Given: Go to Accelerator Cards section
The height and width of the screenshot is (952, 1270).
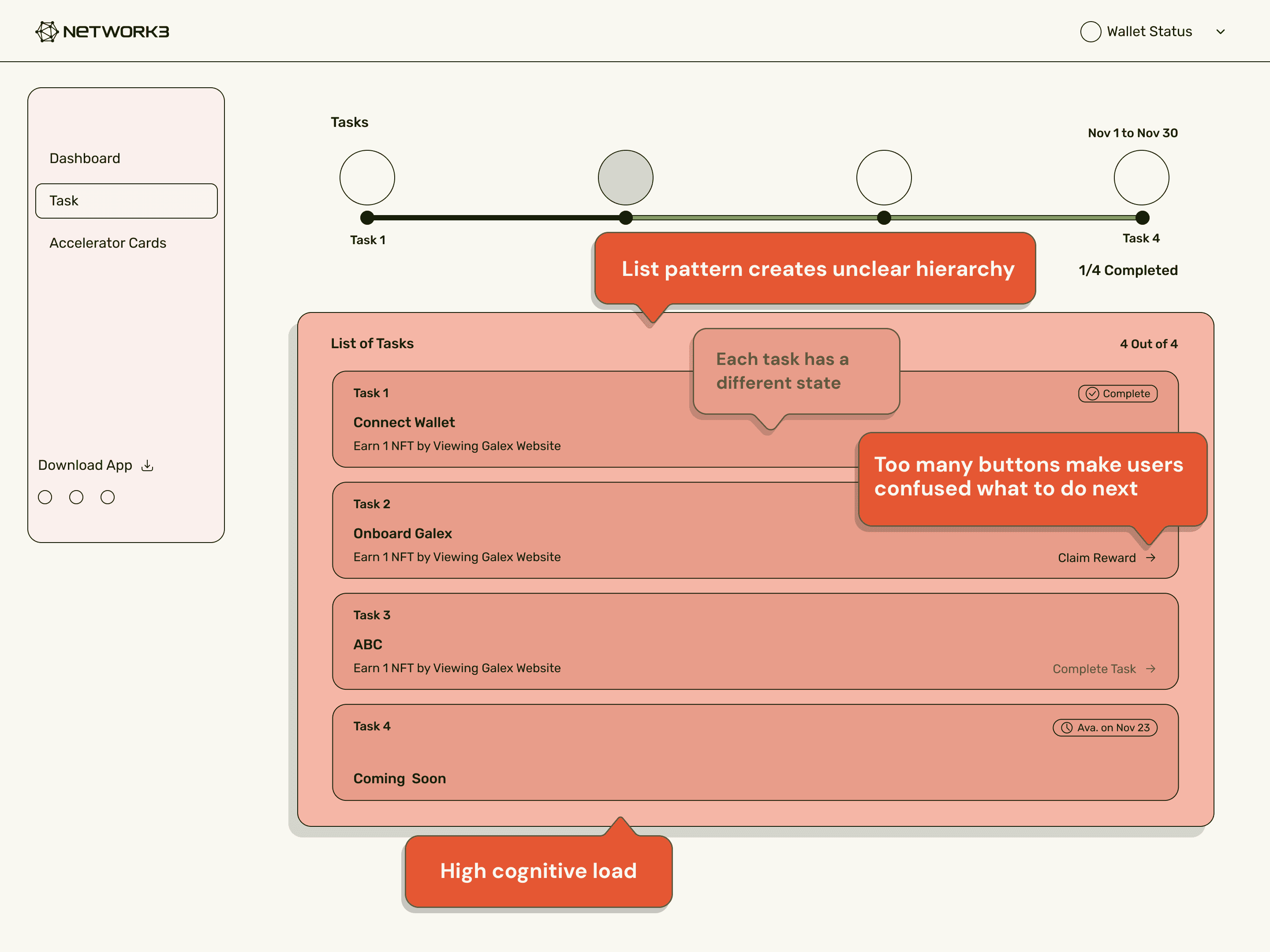Looking at the screenshot, I should pos(108,243).
